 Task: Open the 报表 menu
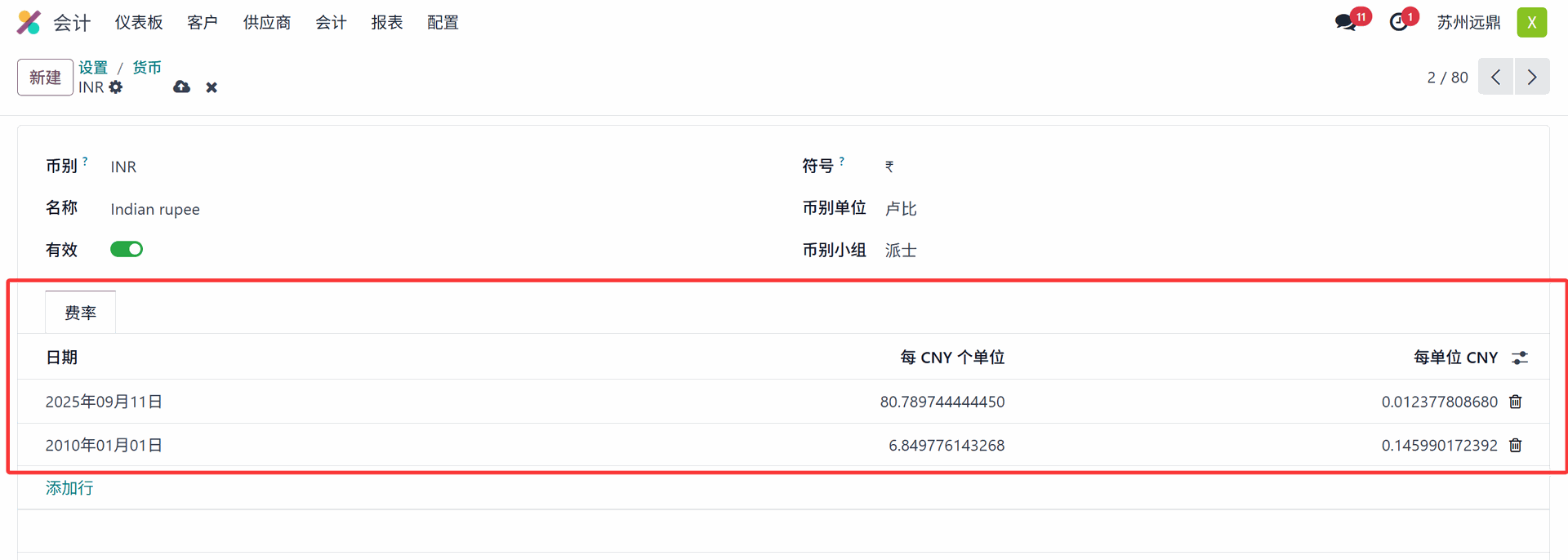click(x=386, y=23)
